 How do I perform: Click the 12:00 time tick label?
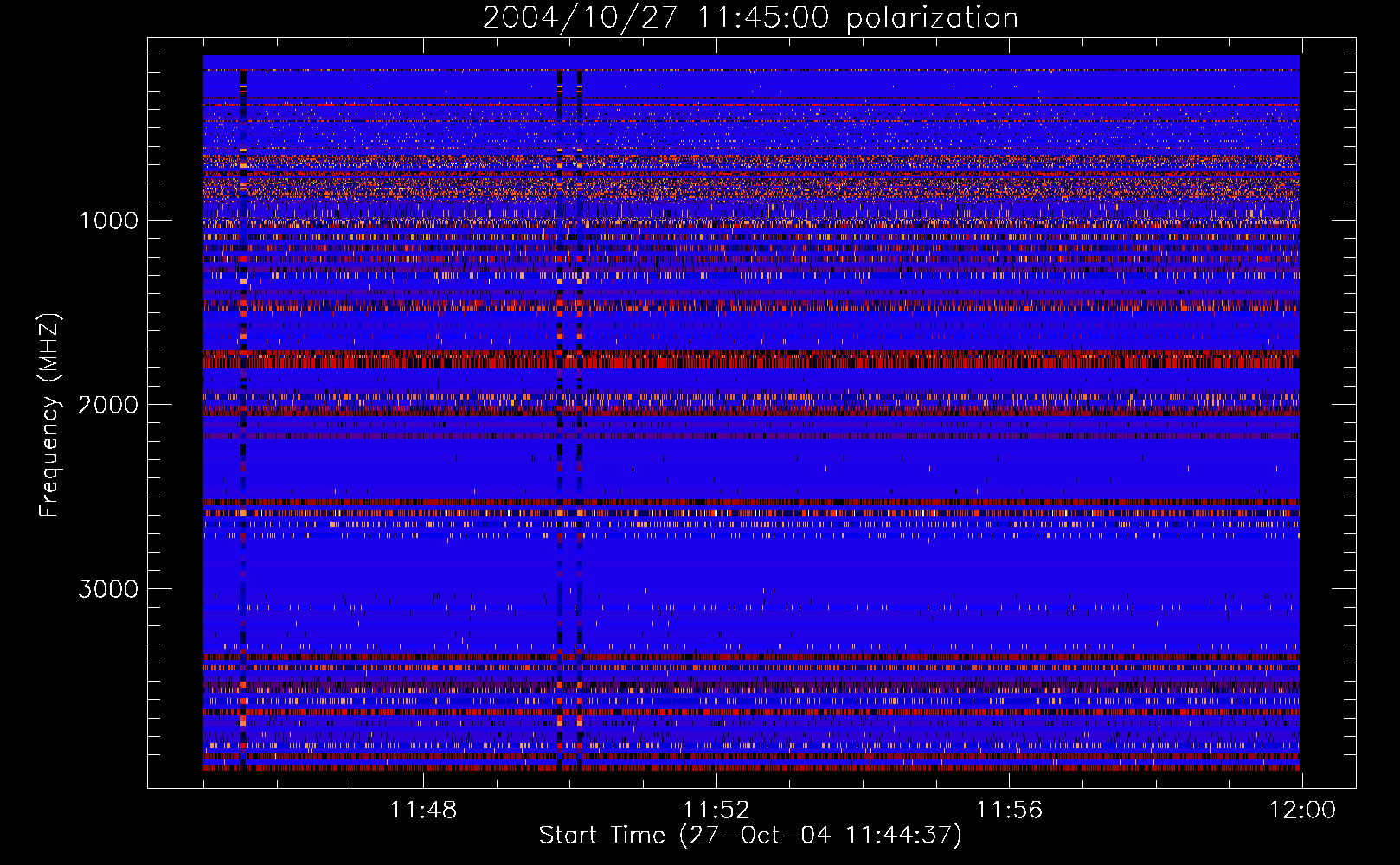click(x=1302, y=811)
